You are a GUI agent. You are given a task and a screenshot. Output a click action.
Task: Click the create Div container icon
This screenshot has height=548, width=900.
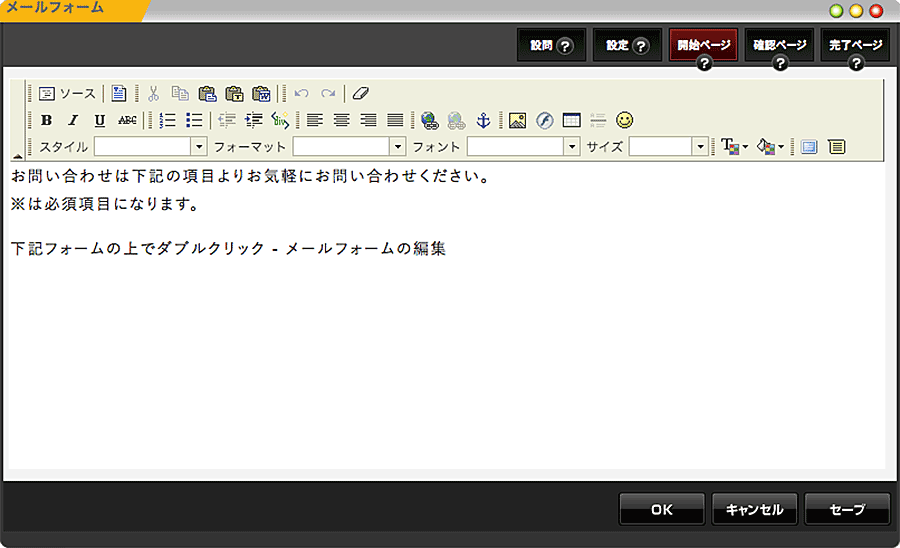(280, 120)
